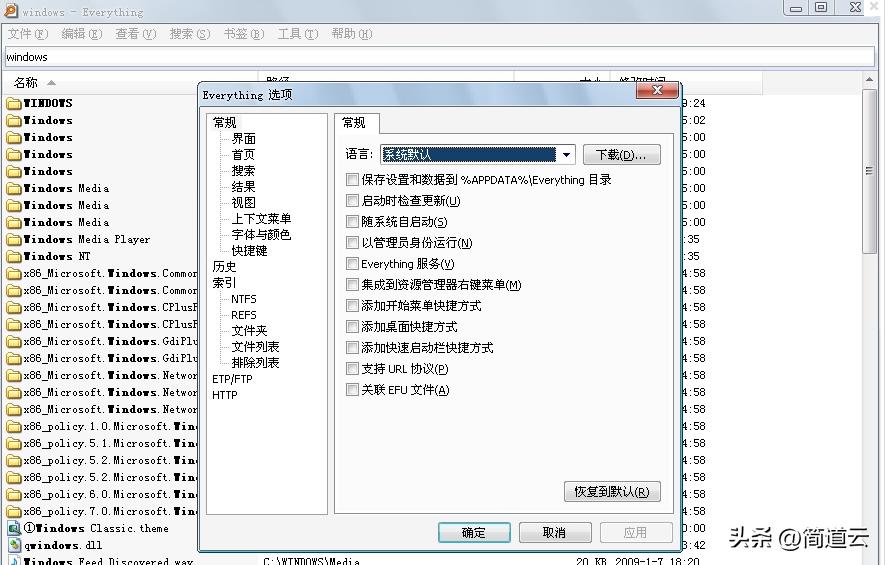Click the 应用 button

636,532
